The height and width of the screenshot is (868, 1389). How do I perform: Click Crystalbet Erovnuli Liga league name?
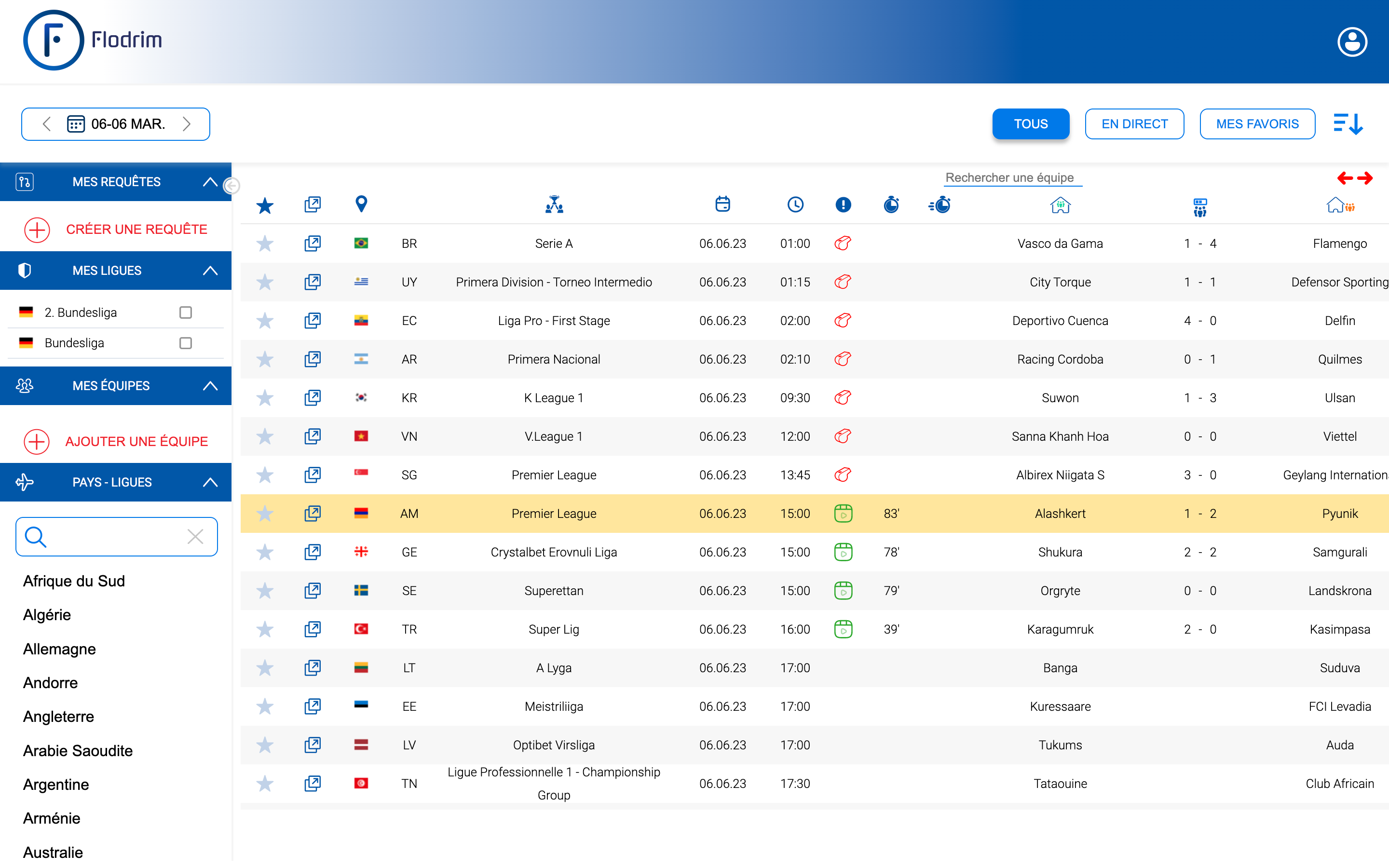click(554, 552)
